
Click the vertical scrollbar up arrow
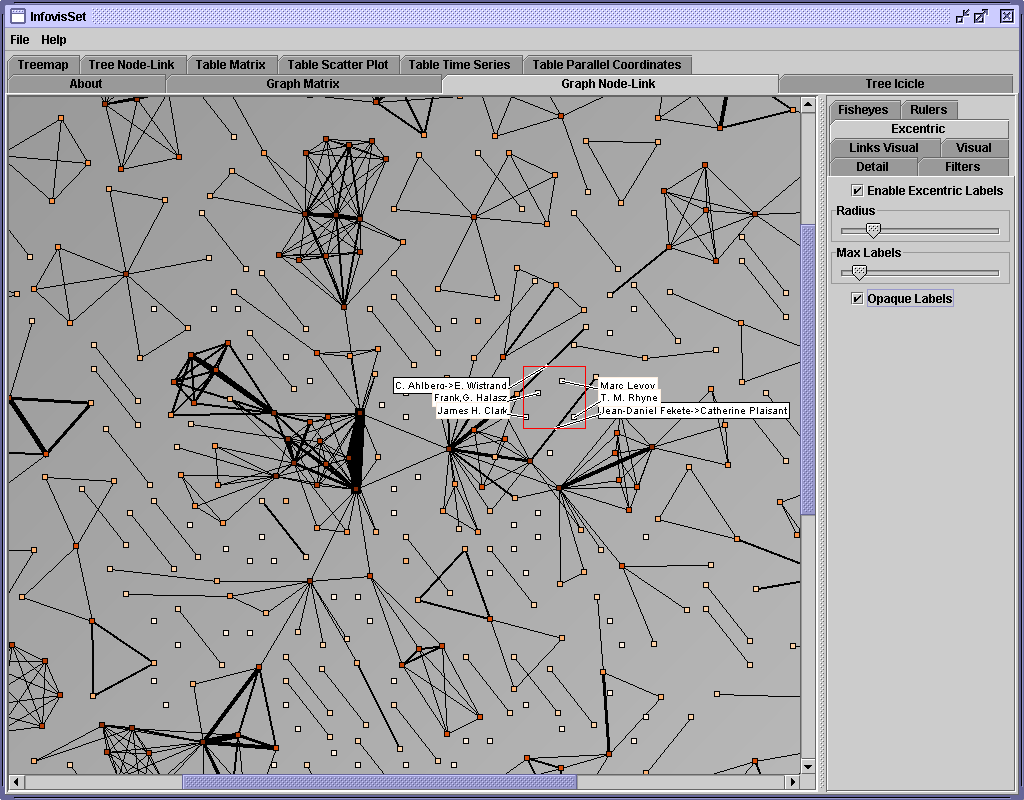pos(808,104)
